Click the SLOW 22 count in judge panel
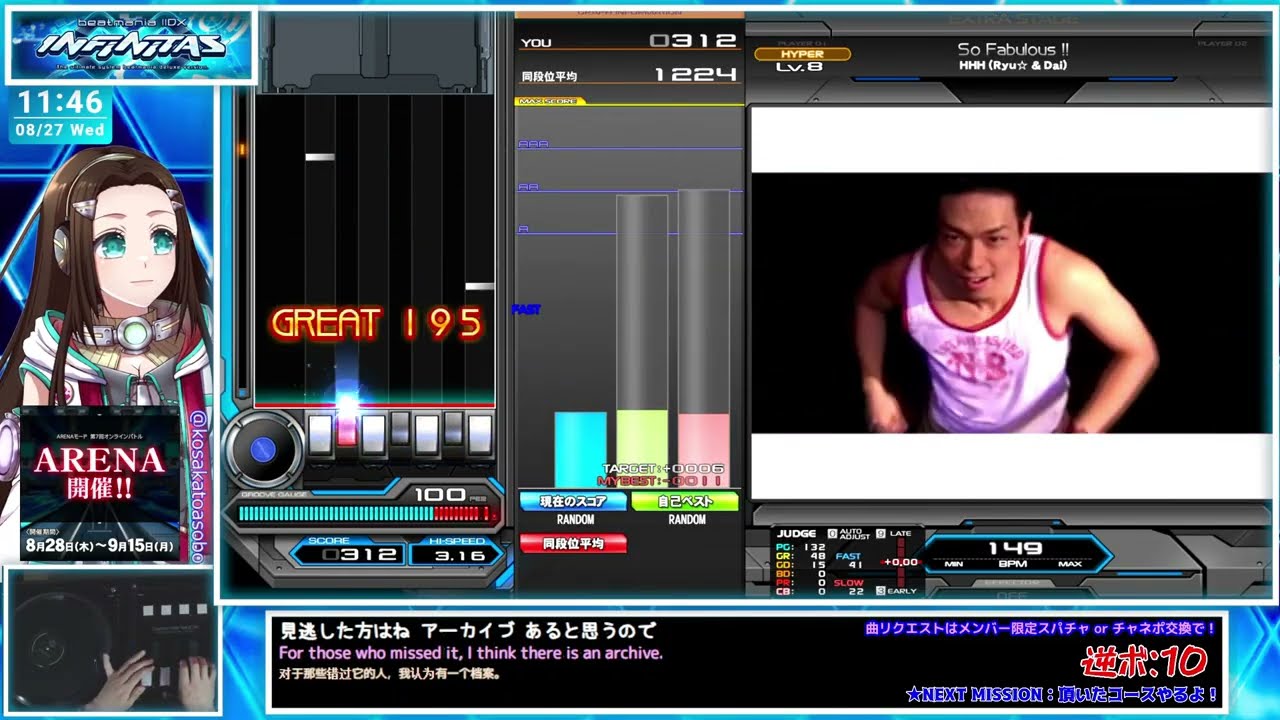The width and height of the screenshot is (1280, 720). 849,587
